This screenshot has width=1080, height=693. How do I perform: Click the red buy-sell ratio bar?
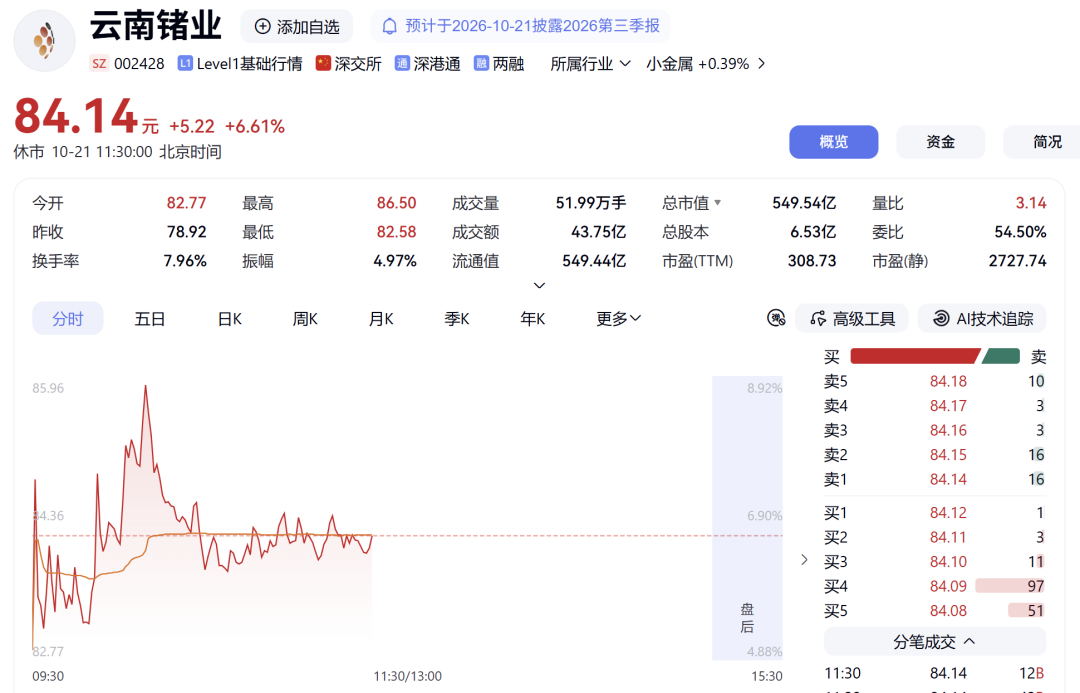coord(915,356)
